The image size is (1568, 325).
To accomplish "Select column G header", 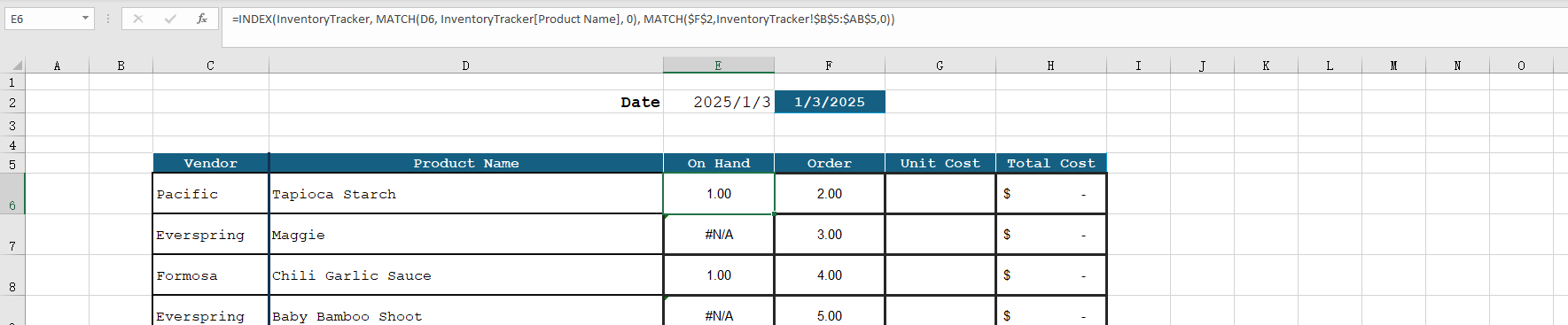I will pos(940,66).
